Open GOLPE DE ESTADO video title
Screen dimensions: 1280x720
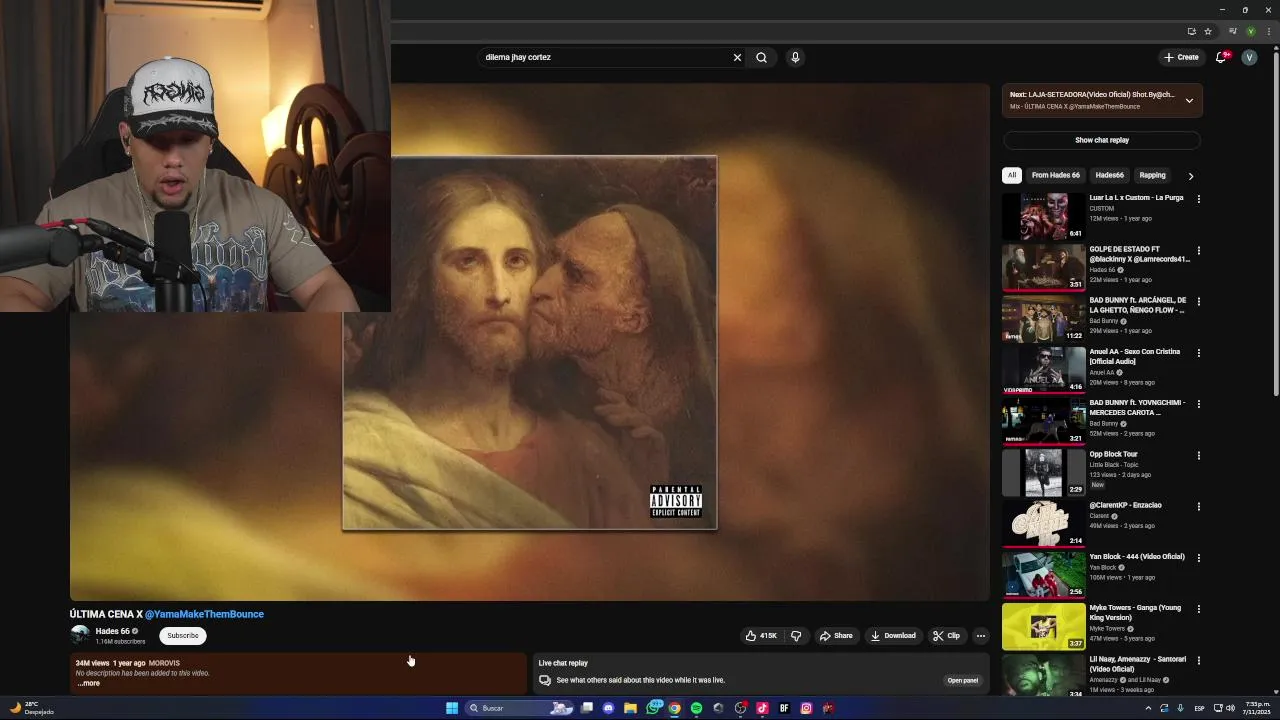[1139, 254]
